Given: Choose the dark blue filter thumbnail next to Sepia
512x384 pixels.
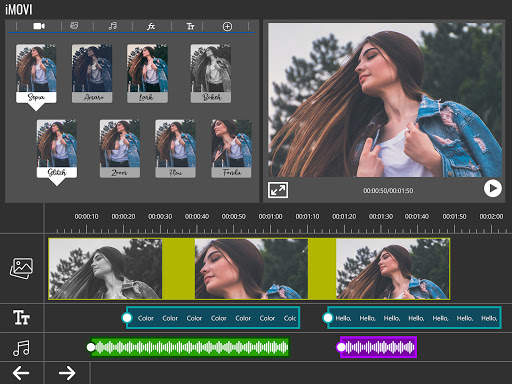Looking at the screenshot, I should click(x=92, y=73).
